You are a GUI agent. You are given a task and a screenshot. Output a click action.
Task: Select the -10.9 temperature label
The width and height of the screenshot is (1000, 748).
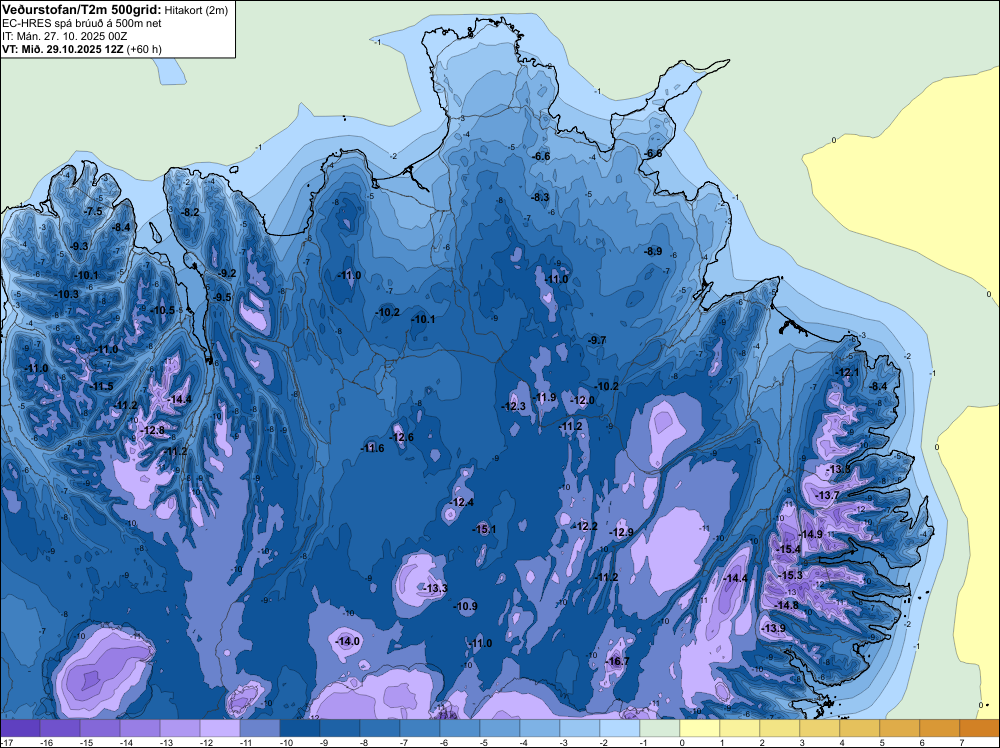tap(466, 607)
